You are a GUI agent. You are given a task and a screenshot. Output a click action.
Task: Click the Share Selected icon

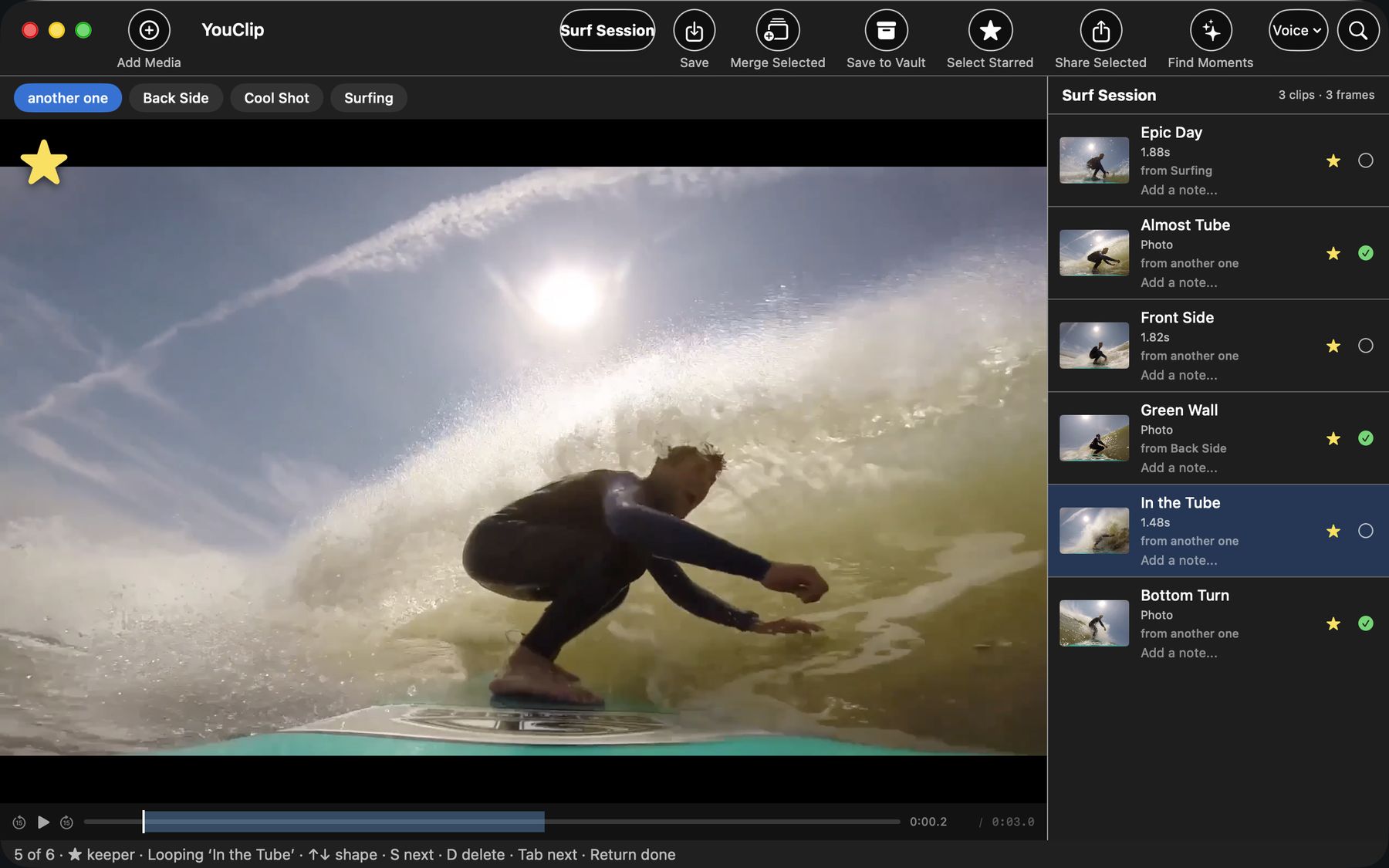1100,30
